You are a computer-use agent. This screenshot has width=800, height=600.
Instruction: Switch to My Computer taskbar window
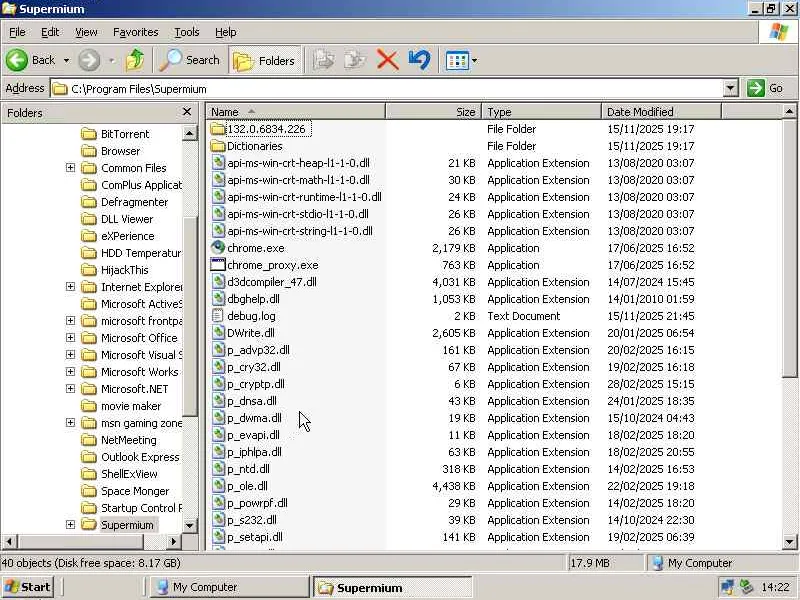pyautogui.click(x=229, y=587)
